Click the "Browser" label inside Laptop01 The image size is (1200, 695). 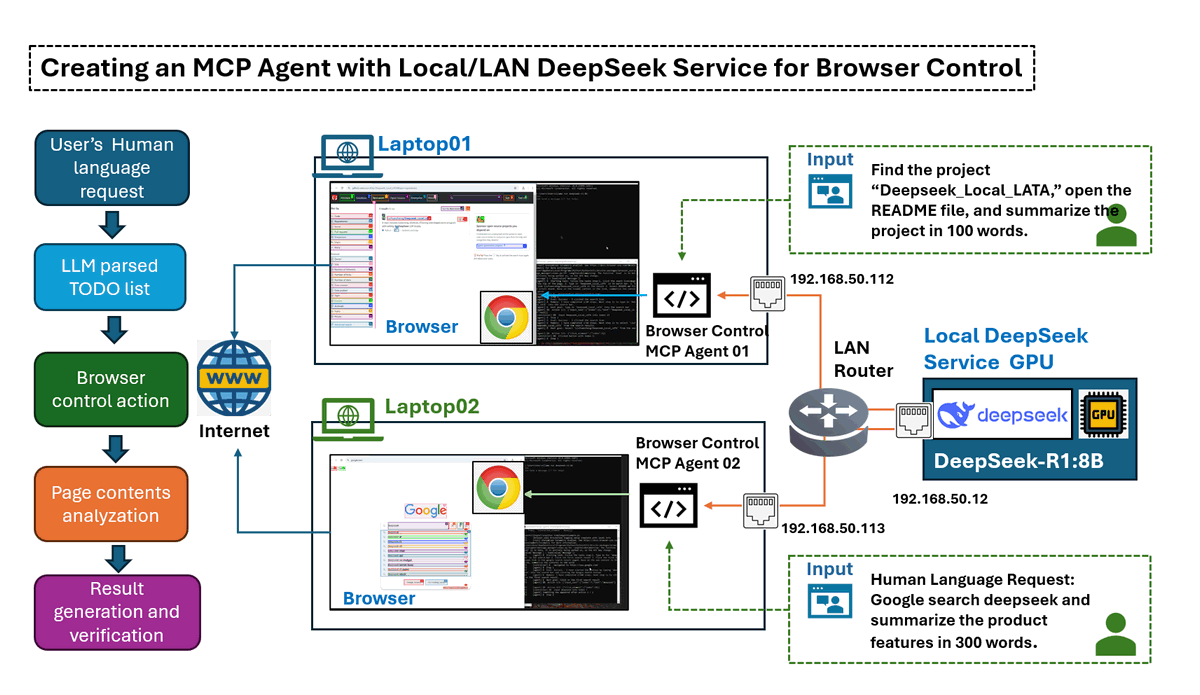point(422,327)
